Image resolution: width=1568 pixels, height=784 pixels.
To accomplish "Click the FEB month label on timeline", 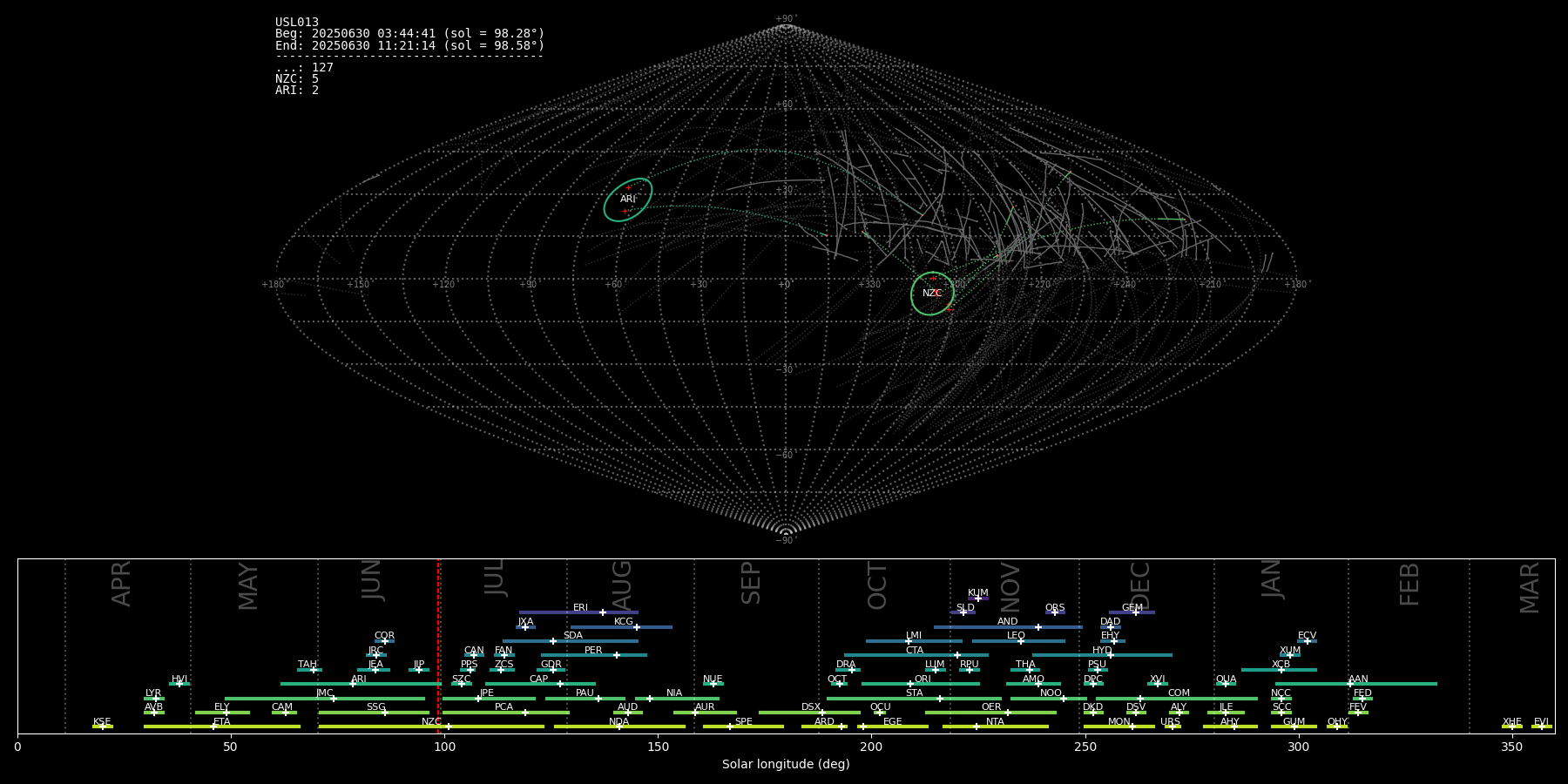I will pyautogui.click(x=1409, y=584).
